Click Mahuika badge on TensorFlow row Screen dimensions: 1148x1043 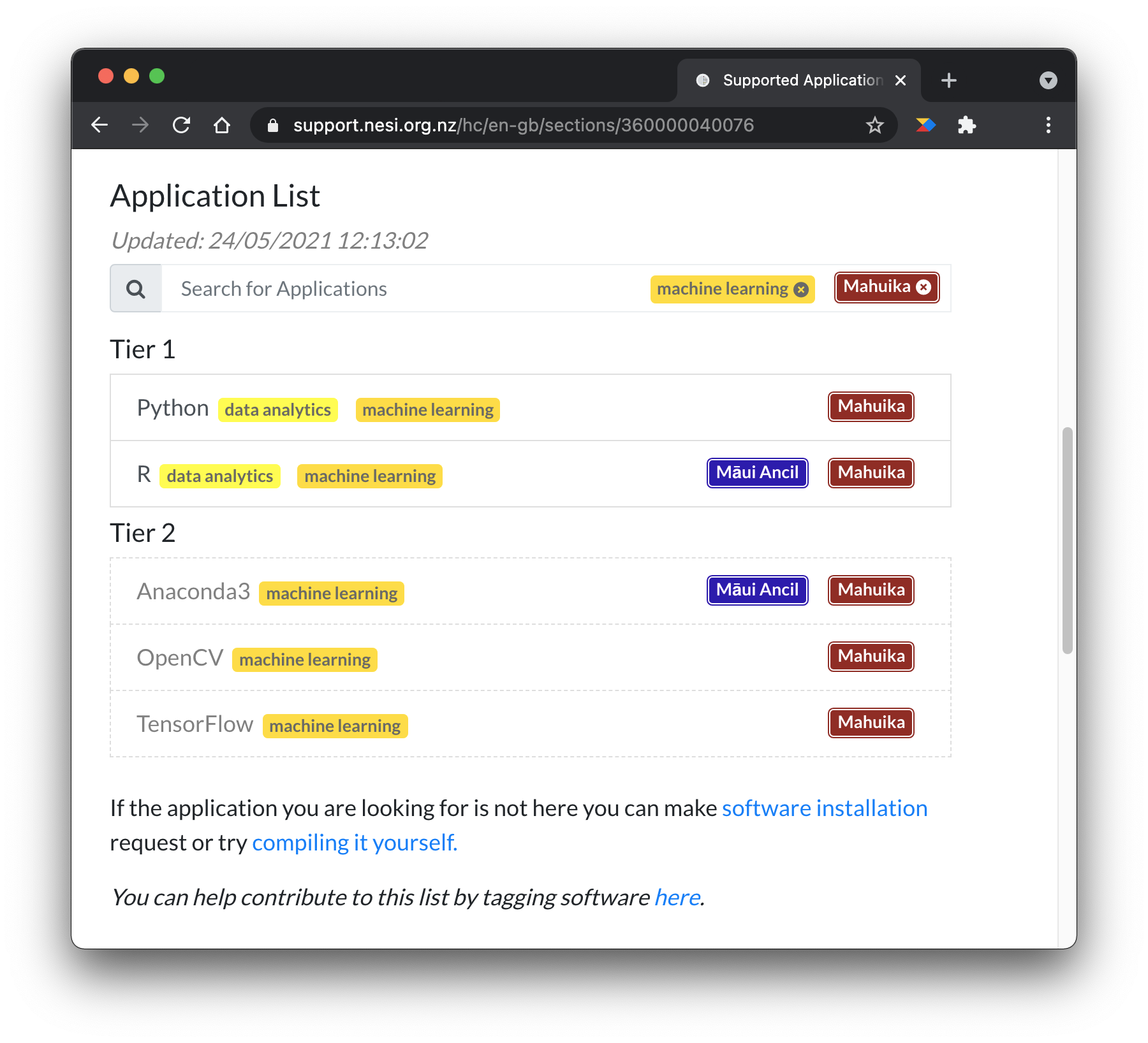[871, 722]
